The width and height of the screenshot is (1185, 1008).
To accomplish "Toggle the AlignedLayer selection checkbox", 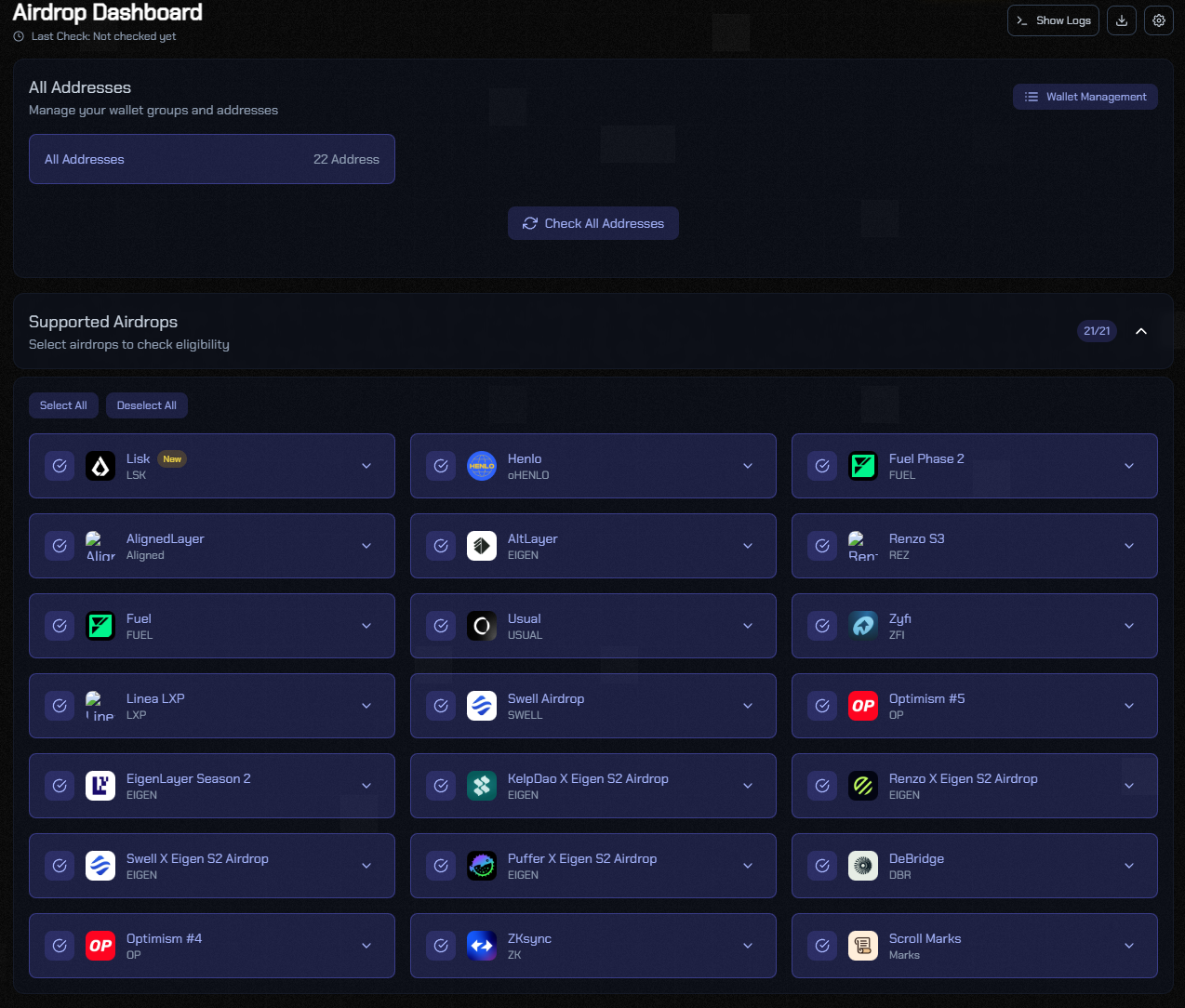I will (x=60, y=546).
